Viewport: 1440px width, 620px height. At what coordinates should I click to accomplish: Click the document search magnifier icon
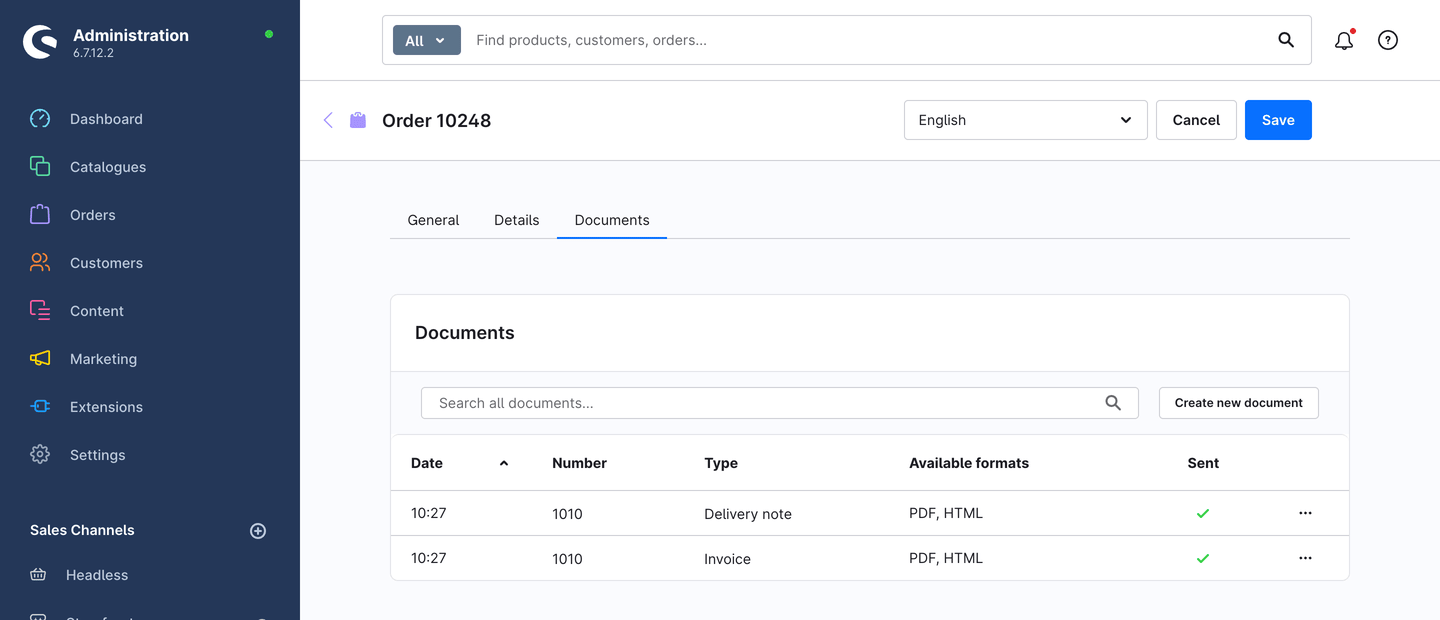click(x=1113, y=403)
